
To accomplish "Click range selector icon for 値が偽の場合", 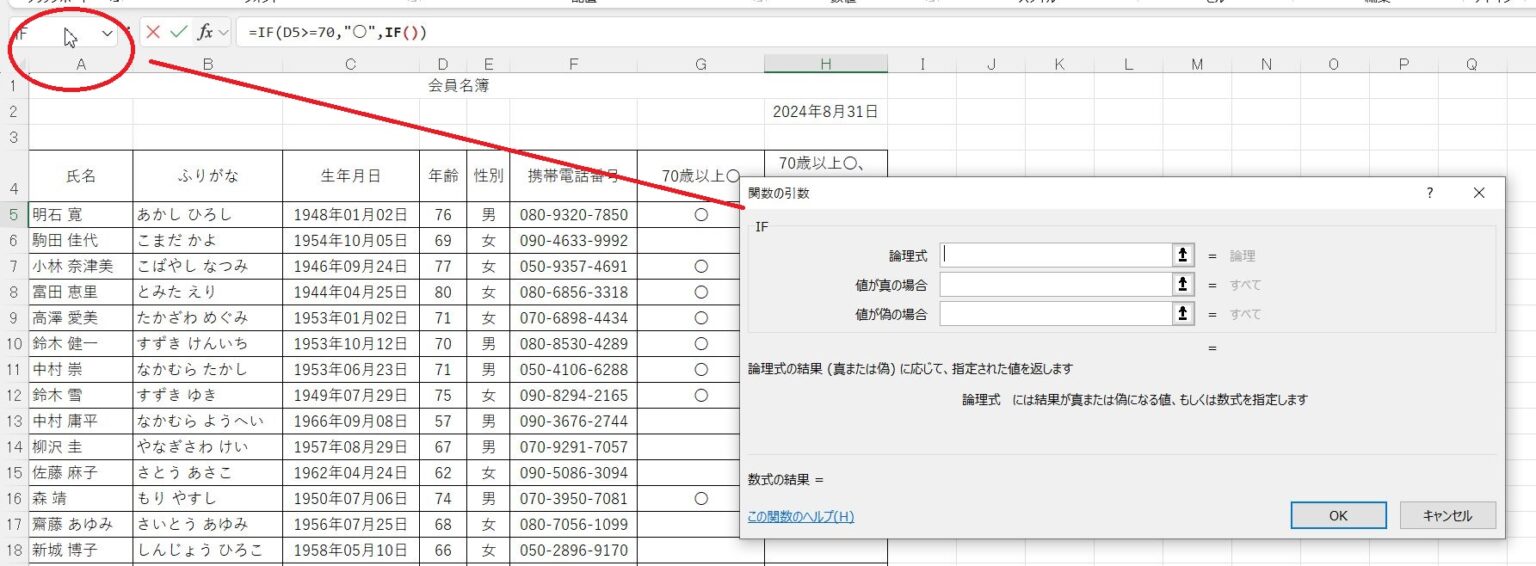I will (x=1183, y=314).
